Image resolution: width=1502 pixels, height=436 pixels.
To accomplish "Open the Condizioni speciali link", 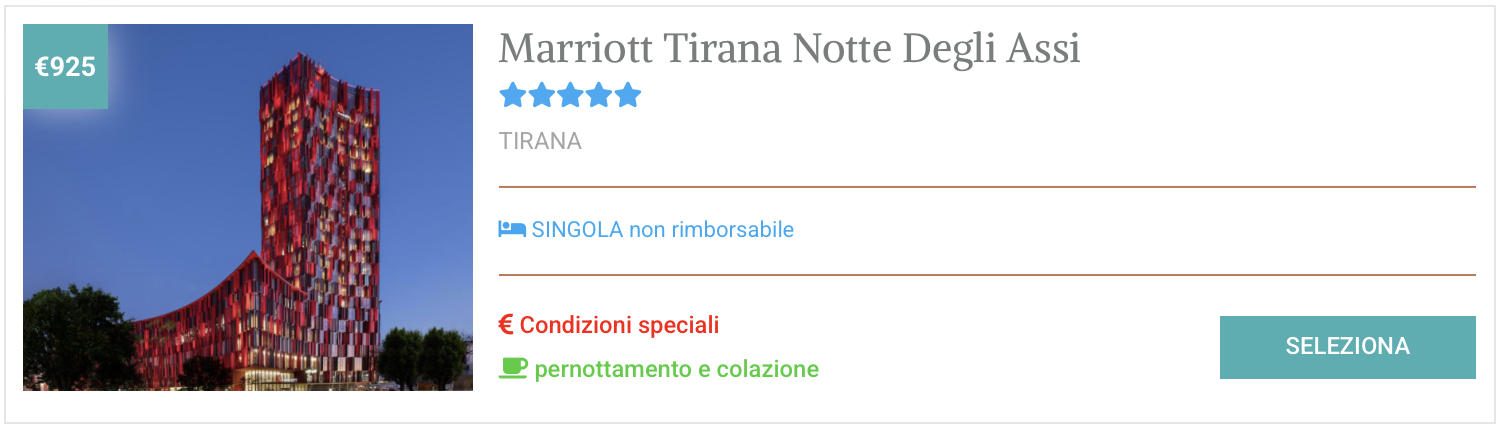I will (619, 325).
